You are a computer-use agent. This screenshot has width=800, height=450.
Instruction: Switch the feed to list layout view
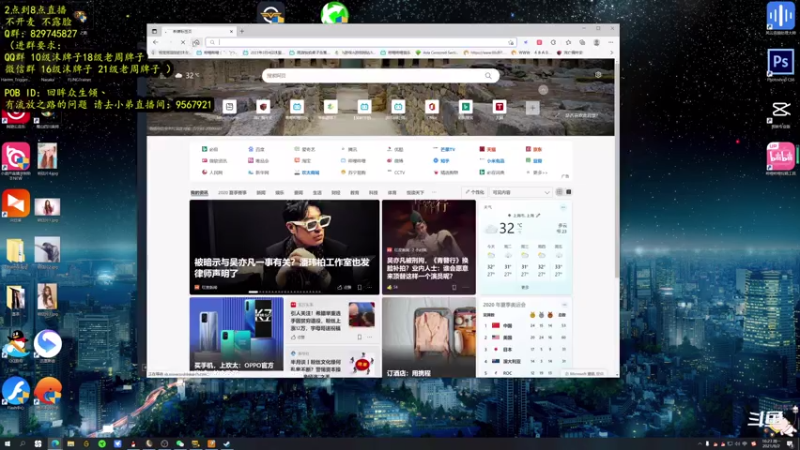pyautogui.click(x=569, y=192)
